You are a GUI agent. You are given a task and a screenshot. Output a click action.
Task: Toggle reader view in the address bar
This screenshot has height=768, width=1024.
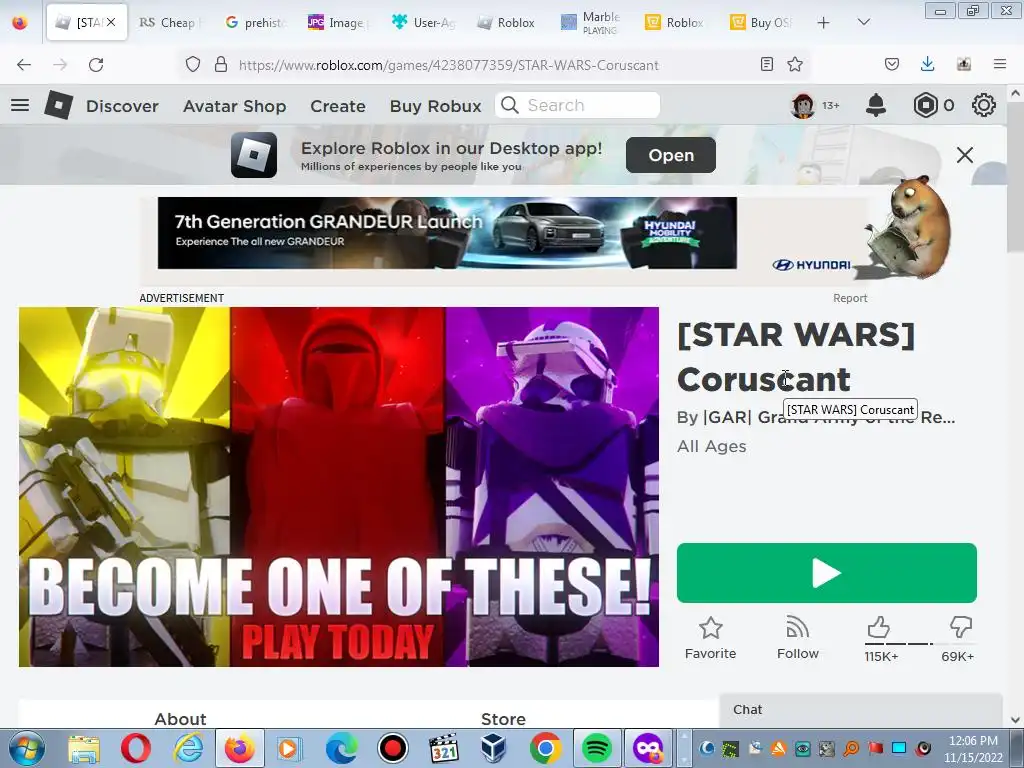(767, 64)
